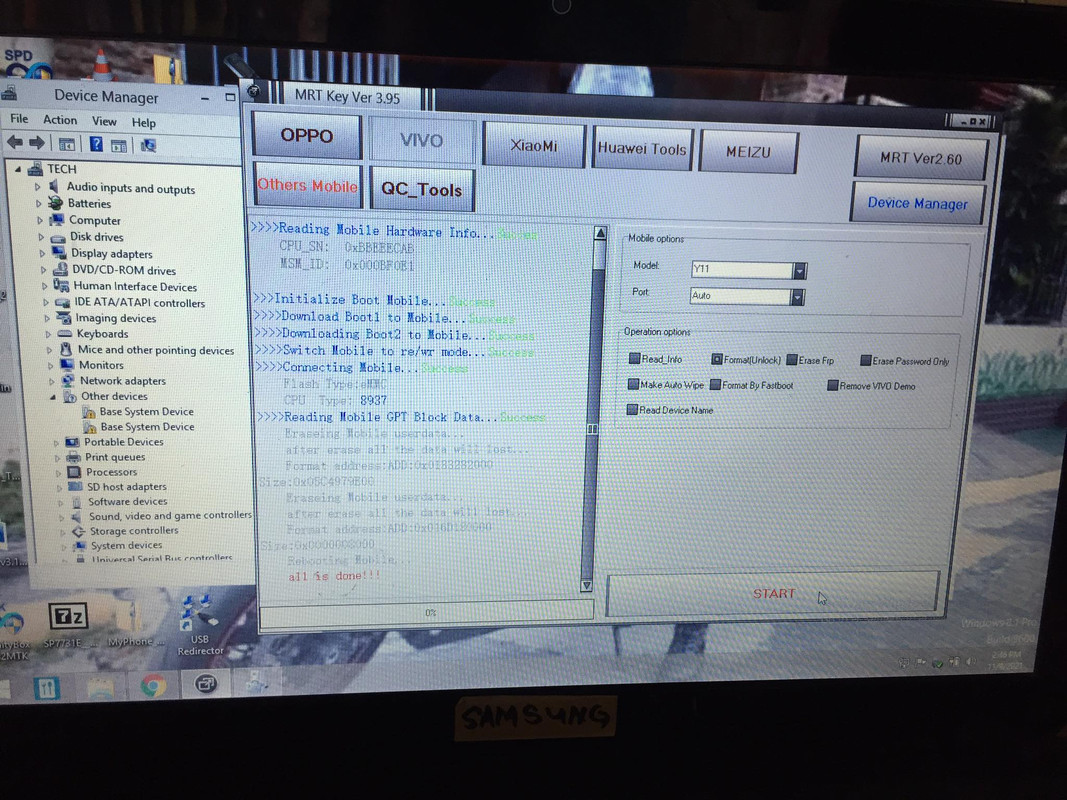Select the Print queues category icon

click(73, 456)
